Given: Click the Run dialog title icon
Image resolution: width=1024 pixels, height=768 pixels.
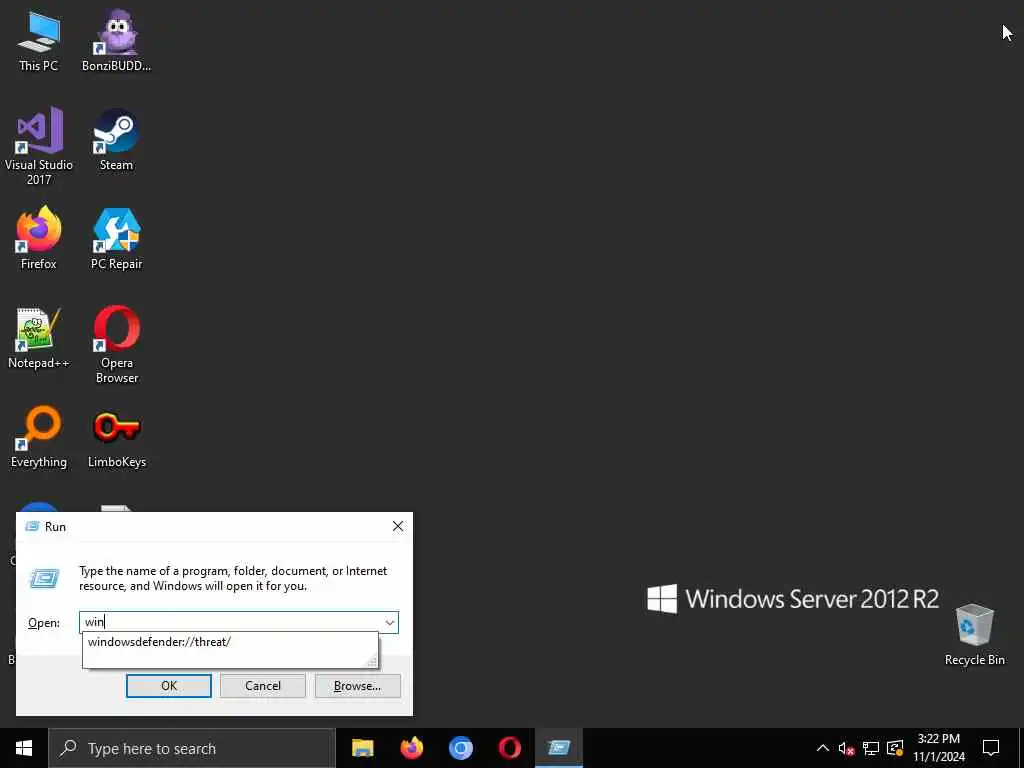Looking at the screenshot, I should click(32, 526).
